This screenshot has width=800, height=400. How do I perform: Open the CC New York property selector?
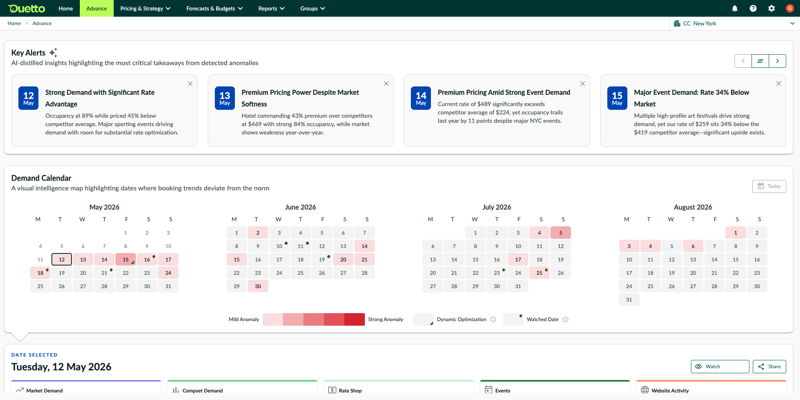tap(734, 23)
